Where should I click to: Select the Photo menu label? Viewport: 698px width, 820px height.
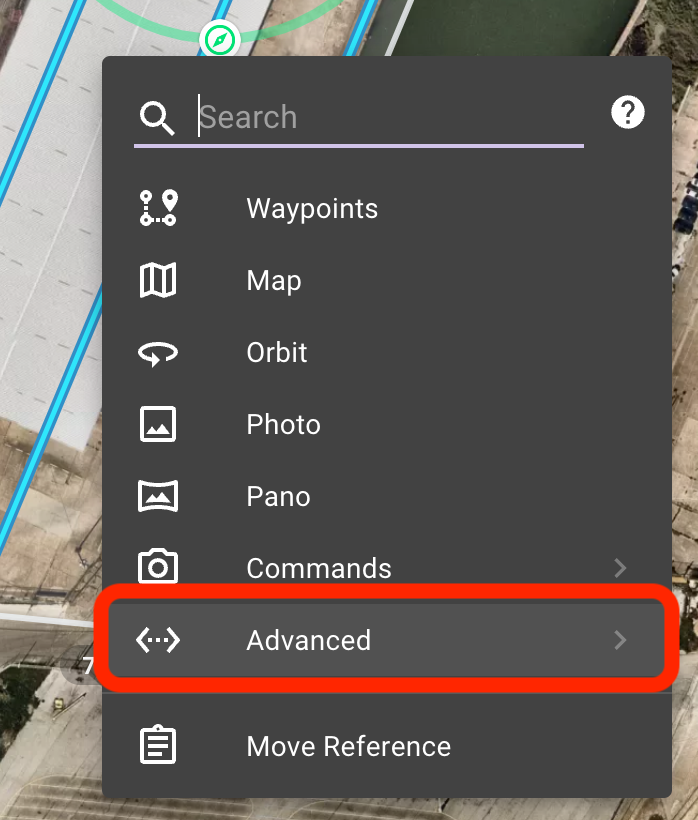(x=283, y=424)
